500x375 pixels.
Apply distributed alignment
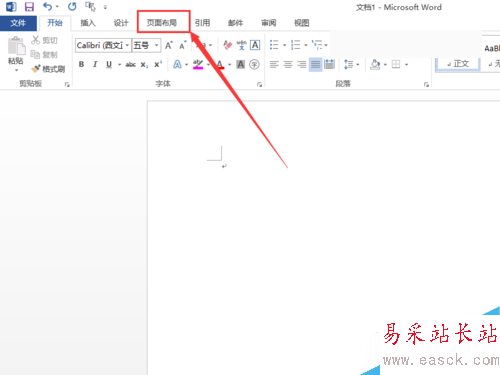tap(329, 64)
